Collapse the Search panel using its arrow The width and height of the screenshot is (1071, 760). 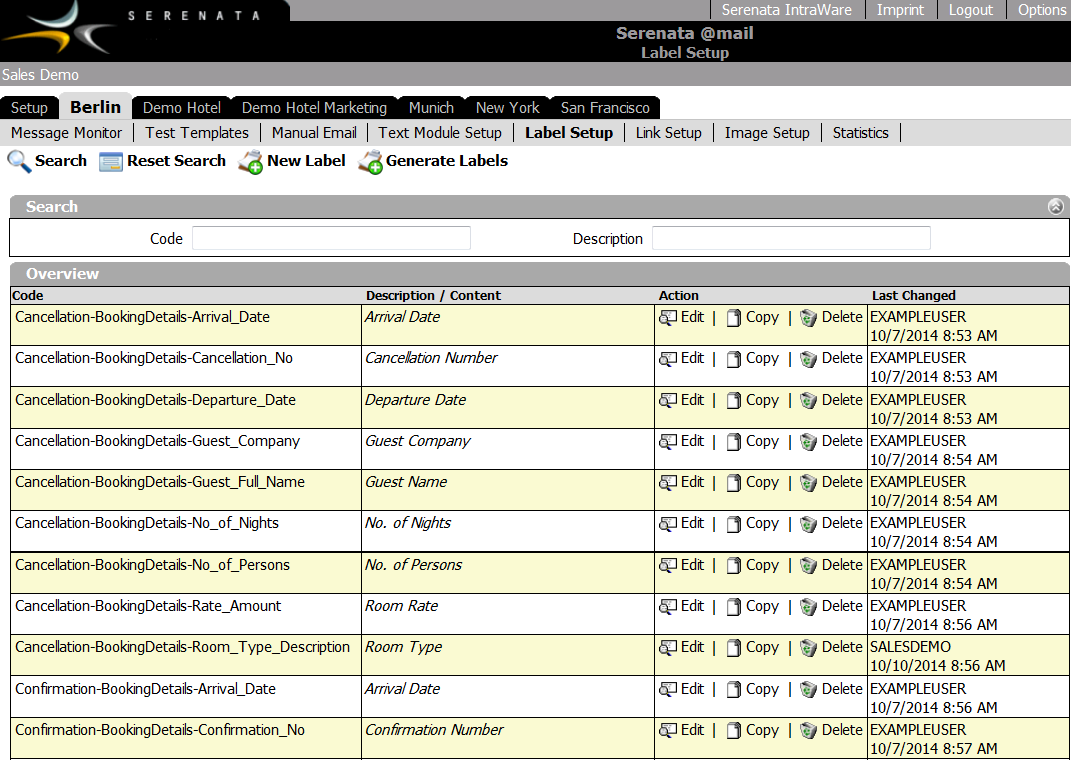point(1055,206)
